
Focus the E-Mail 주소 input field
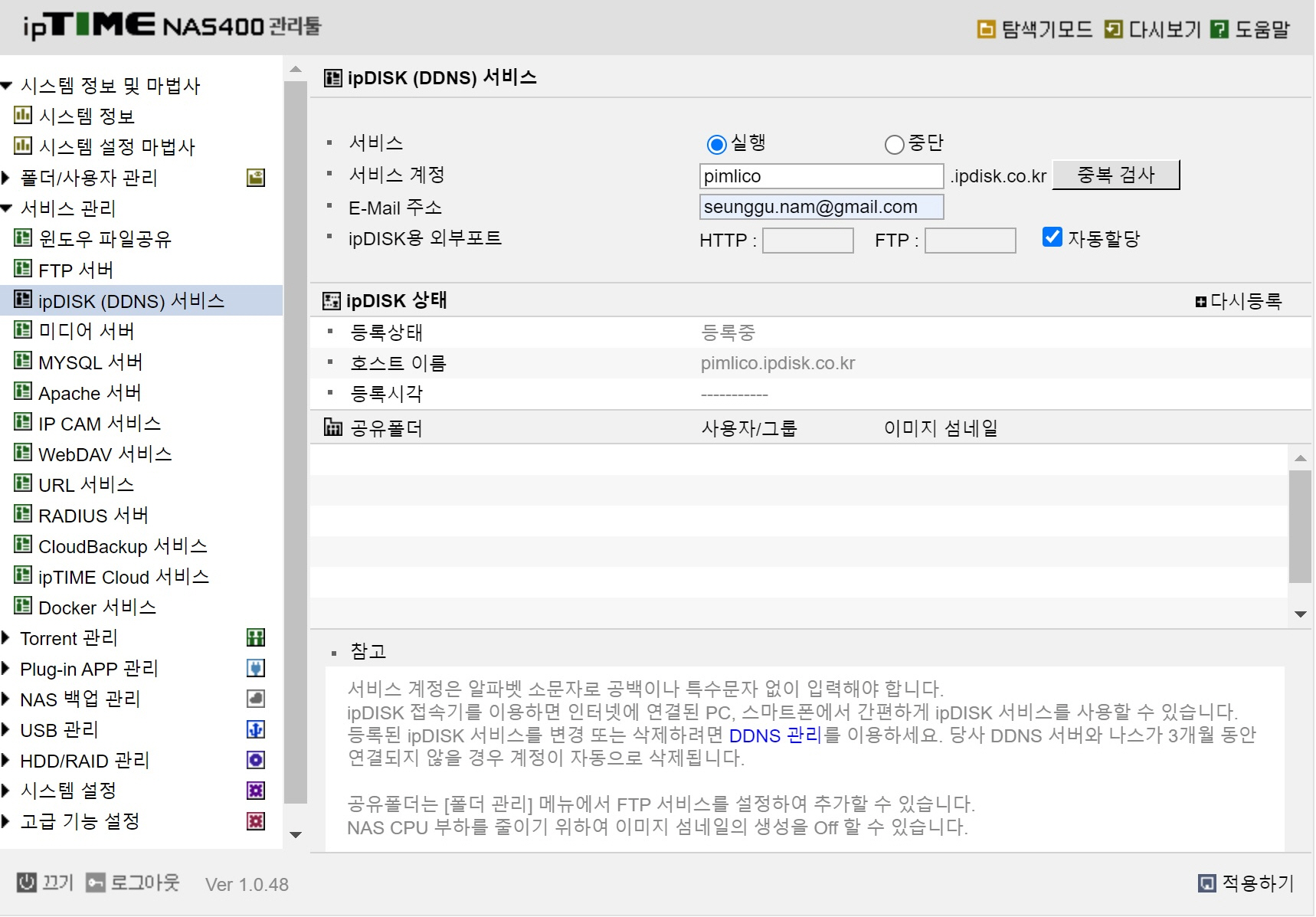(x=821, y=207)
